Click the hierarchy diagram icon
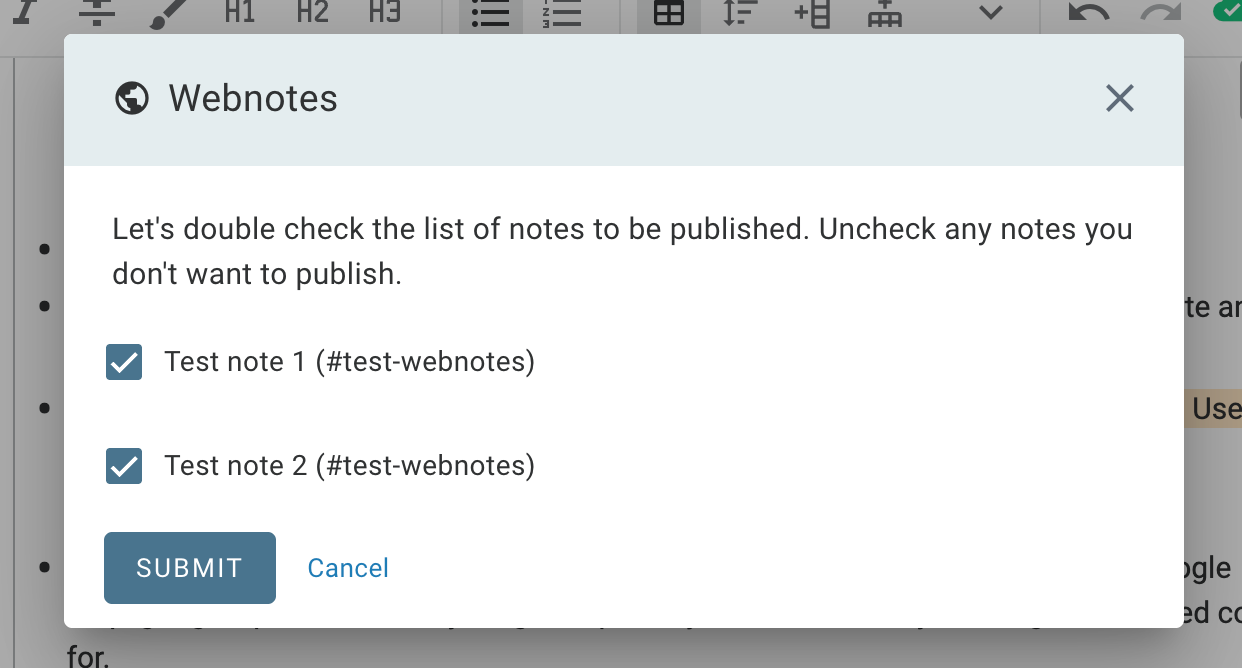 click(884, 14)
